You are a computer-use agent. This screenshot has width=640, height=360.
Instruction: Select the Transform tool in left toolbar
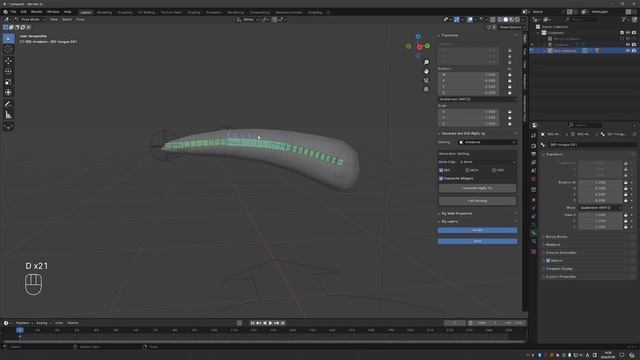(8, 93)
